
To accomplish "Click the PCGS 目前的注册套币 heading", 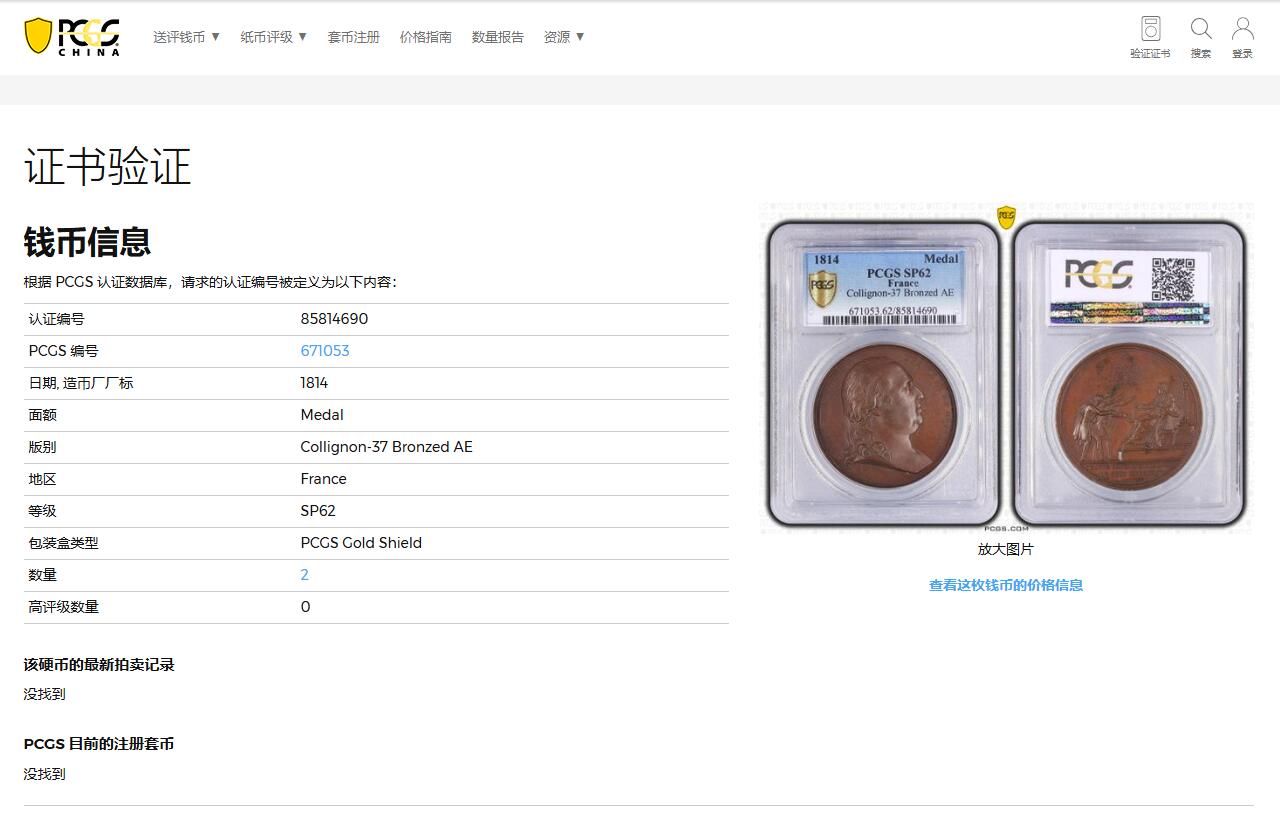I will click(99, 744).
